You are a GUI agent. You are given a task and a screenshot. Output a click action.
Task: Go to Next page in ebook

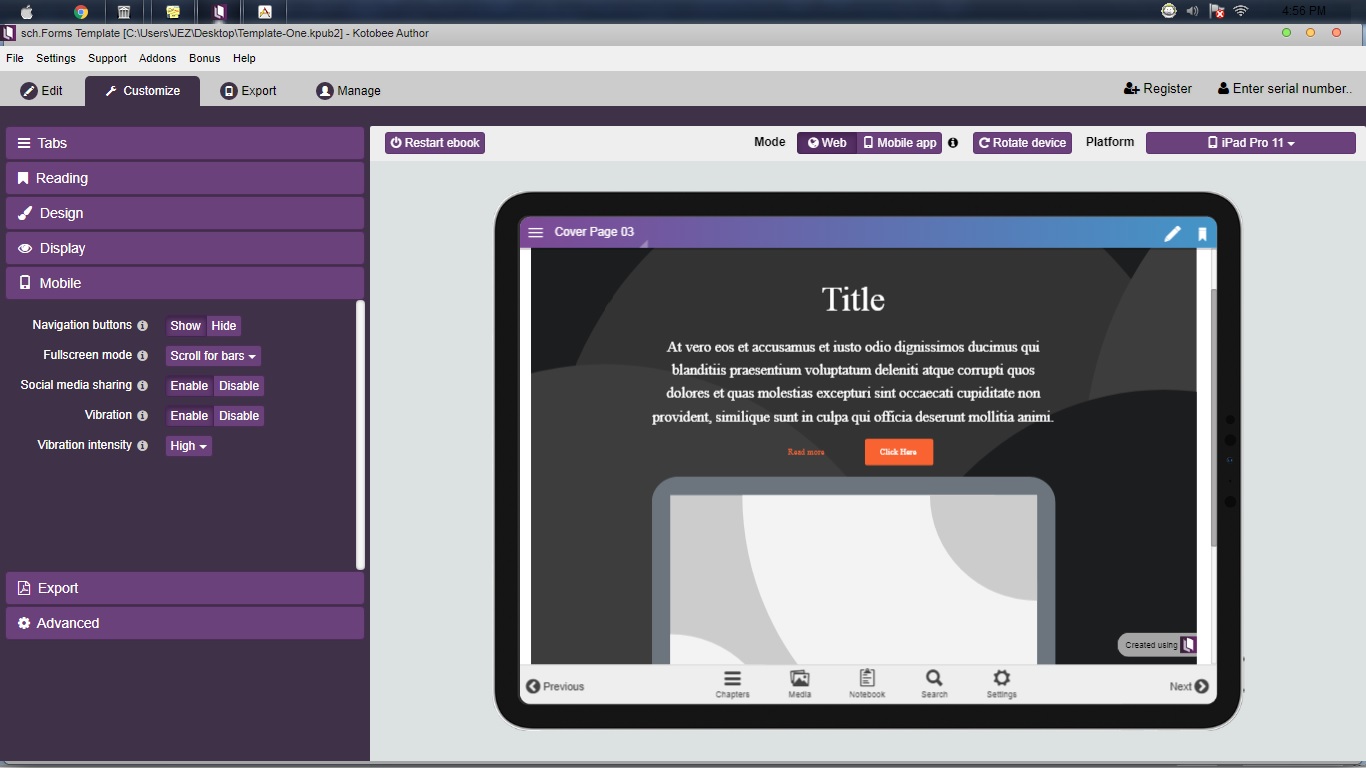coord(1189,686)
